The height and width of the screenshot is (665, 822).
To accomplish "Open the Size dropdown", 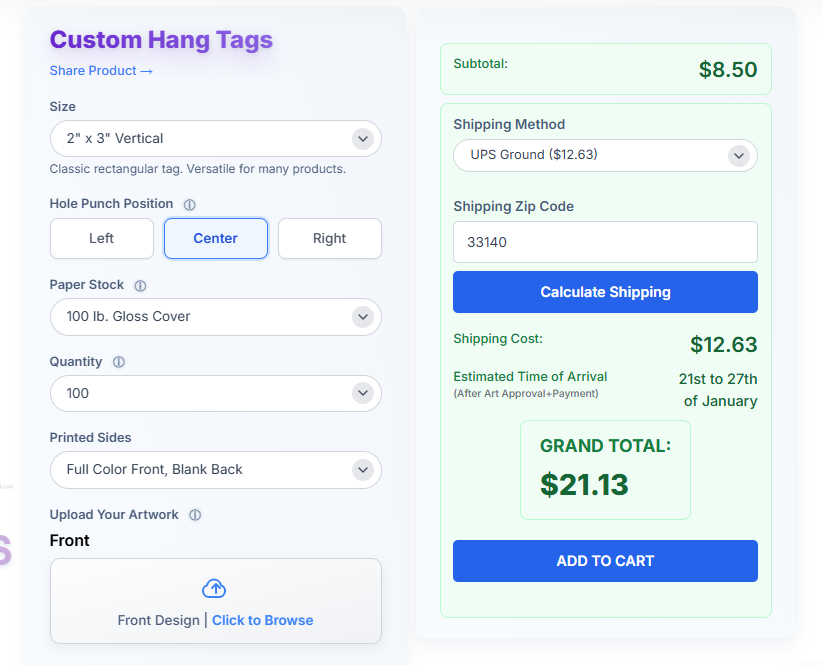I will coord(215,139).
